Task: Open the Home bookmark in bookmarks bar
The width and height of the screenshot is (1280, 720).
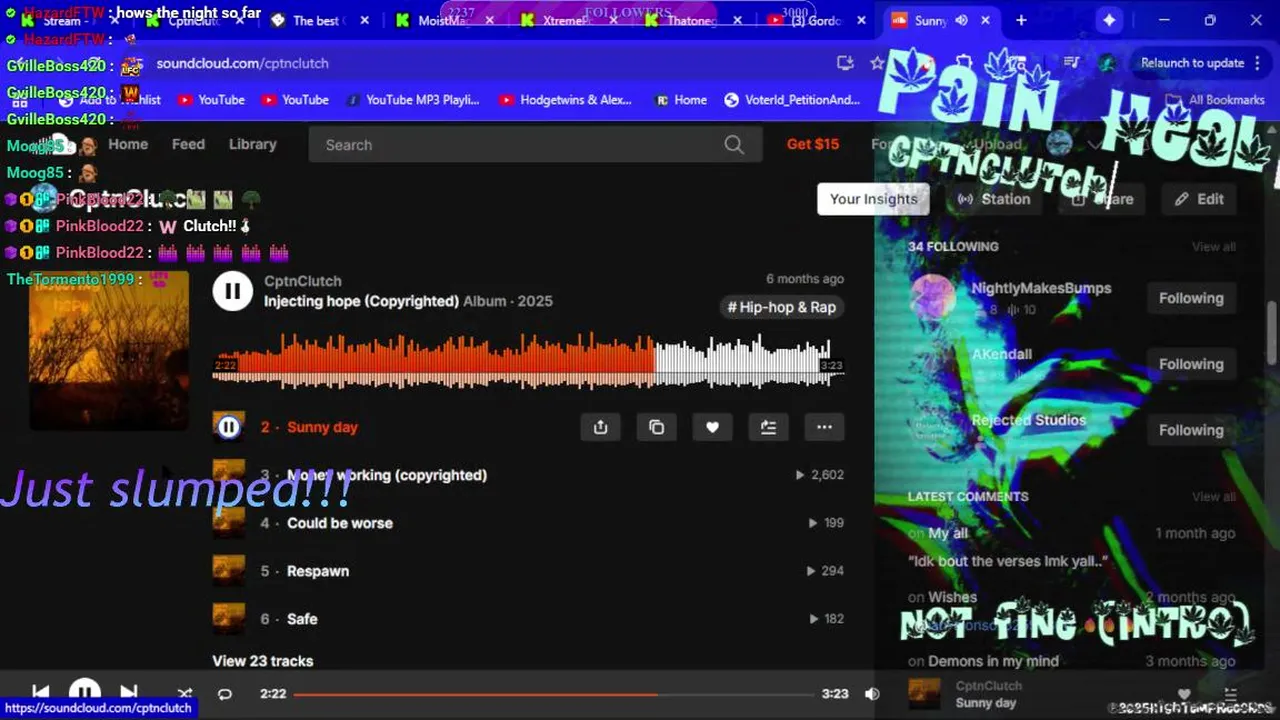Action: click(680, 100)
